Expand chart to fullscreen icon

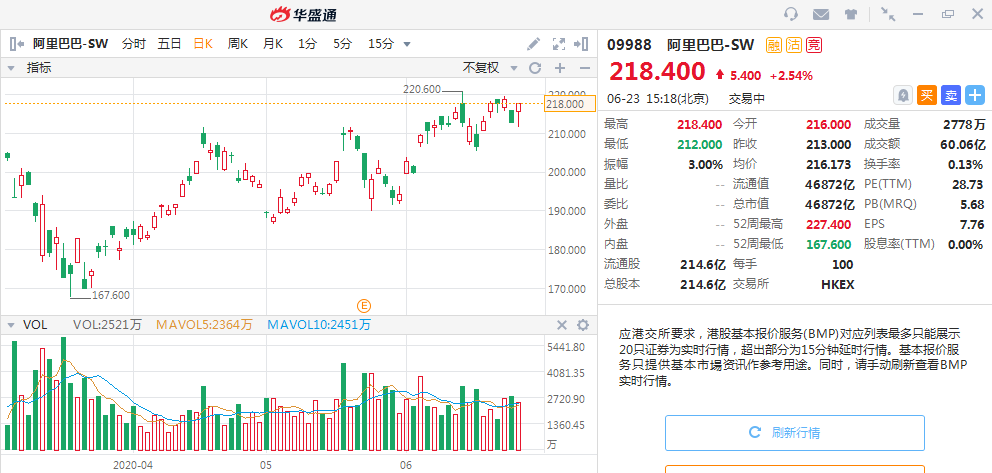click(x=559, y=44)
